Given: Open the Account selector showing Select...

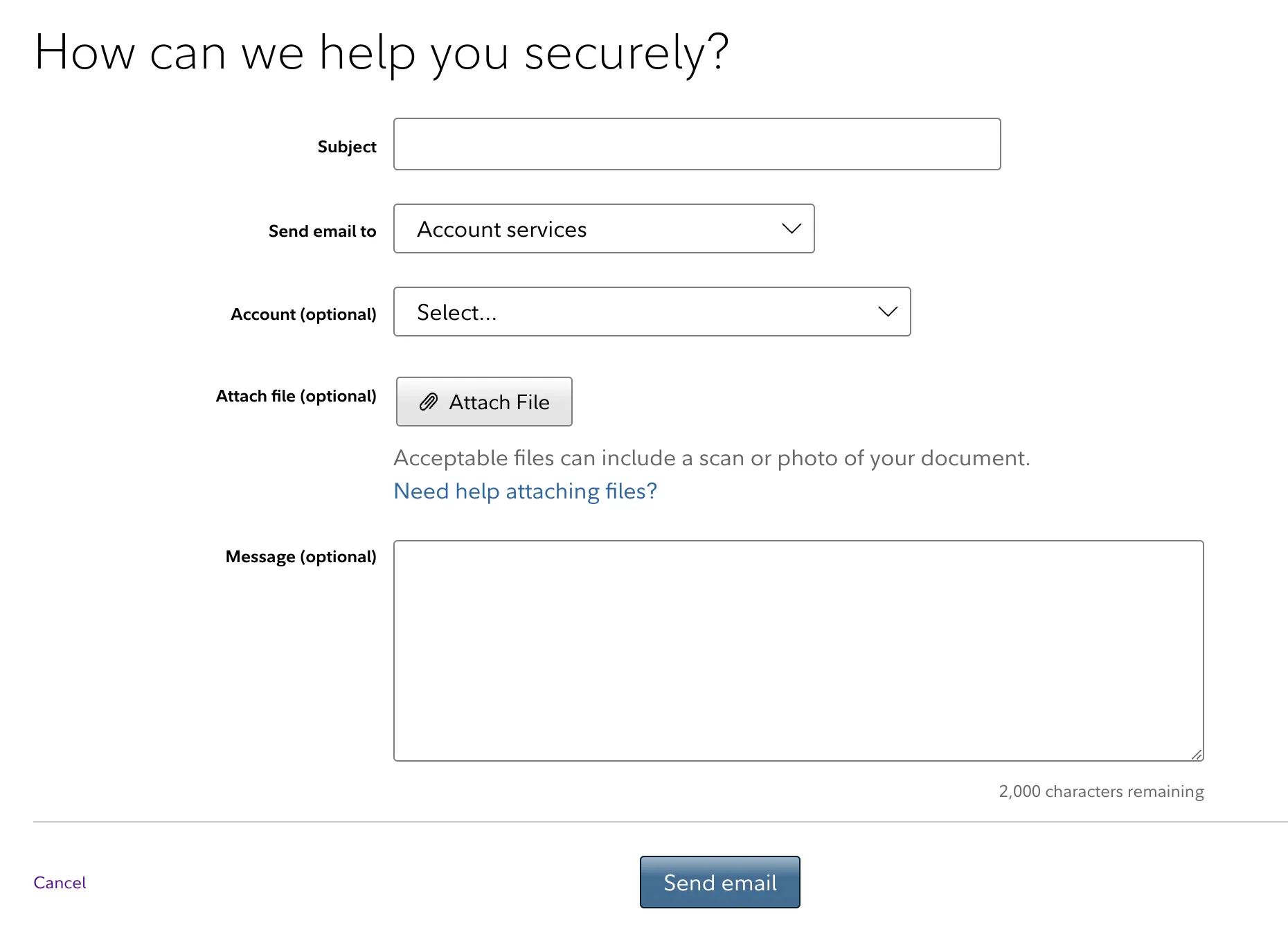Looking at the screenshot, I should click(652, 312).
